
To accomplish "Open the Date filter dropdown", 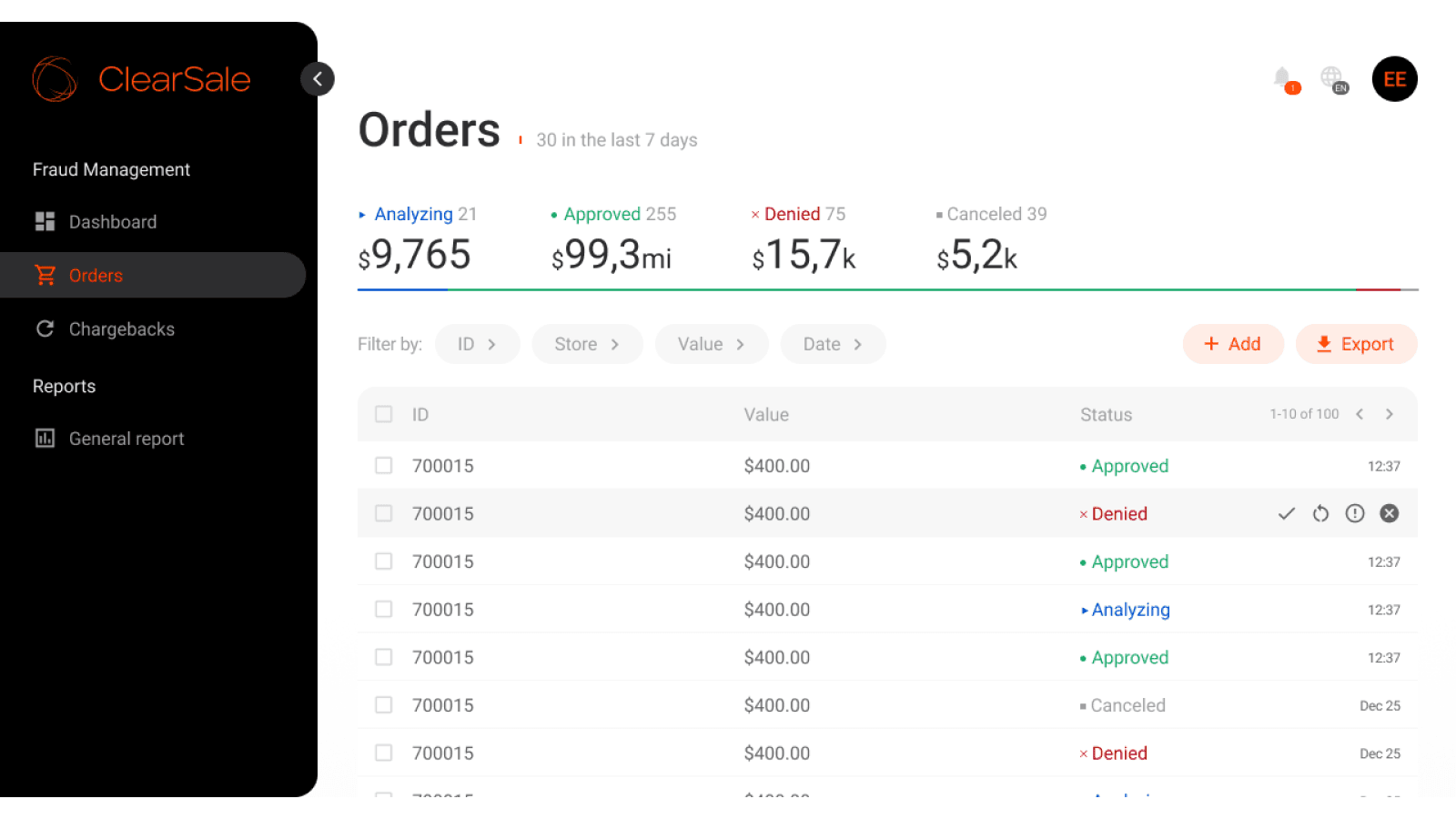I will [x=833, y=344].
